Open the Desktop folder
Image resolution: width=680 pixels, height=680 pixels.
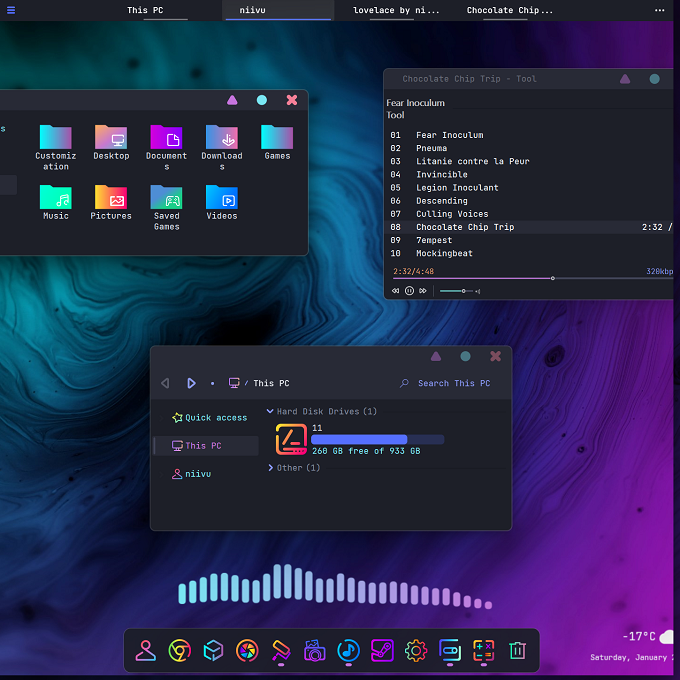point(111,143)
